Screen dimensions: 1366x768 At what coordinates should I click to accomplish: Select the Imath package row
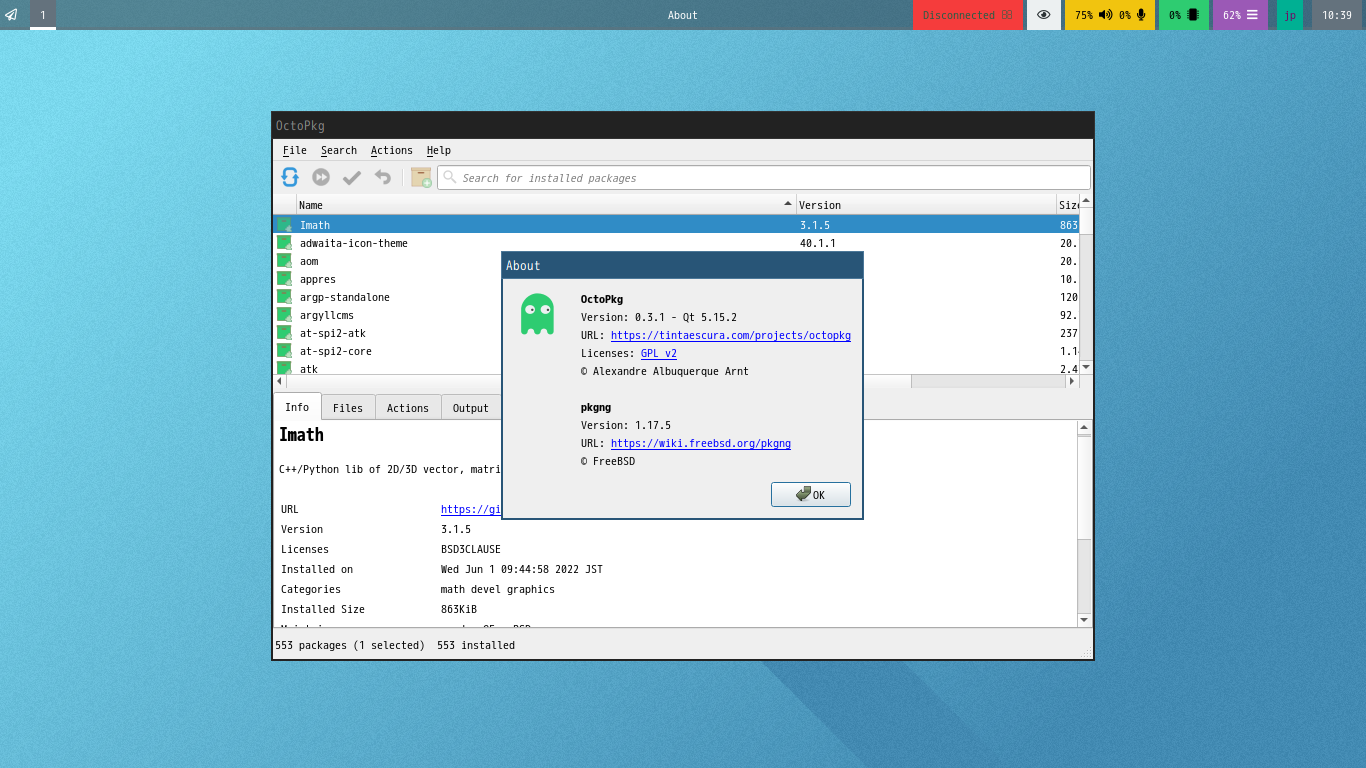[x=676, y=225]
